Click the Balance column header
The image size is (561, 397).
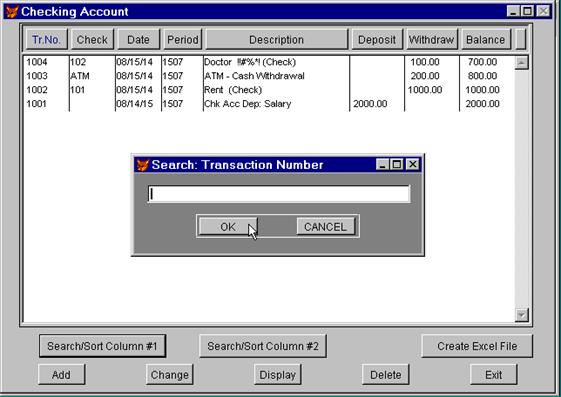tap(486, 39)
